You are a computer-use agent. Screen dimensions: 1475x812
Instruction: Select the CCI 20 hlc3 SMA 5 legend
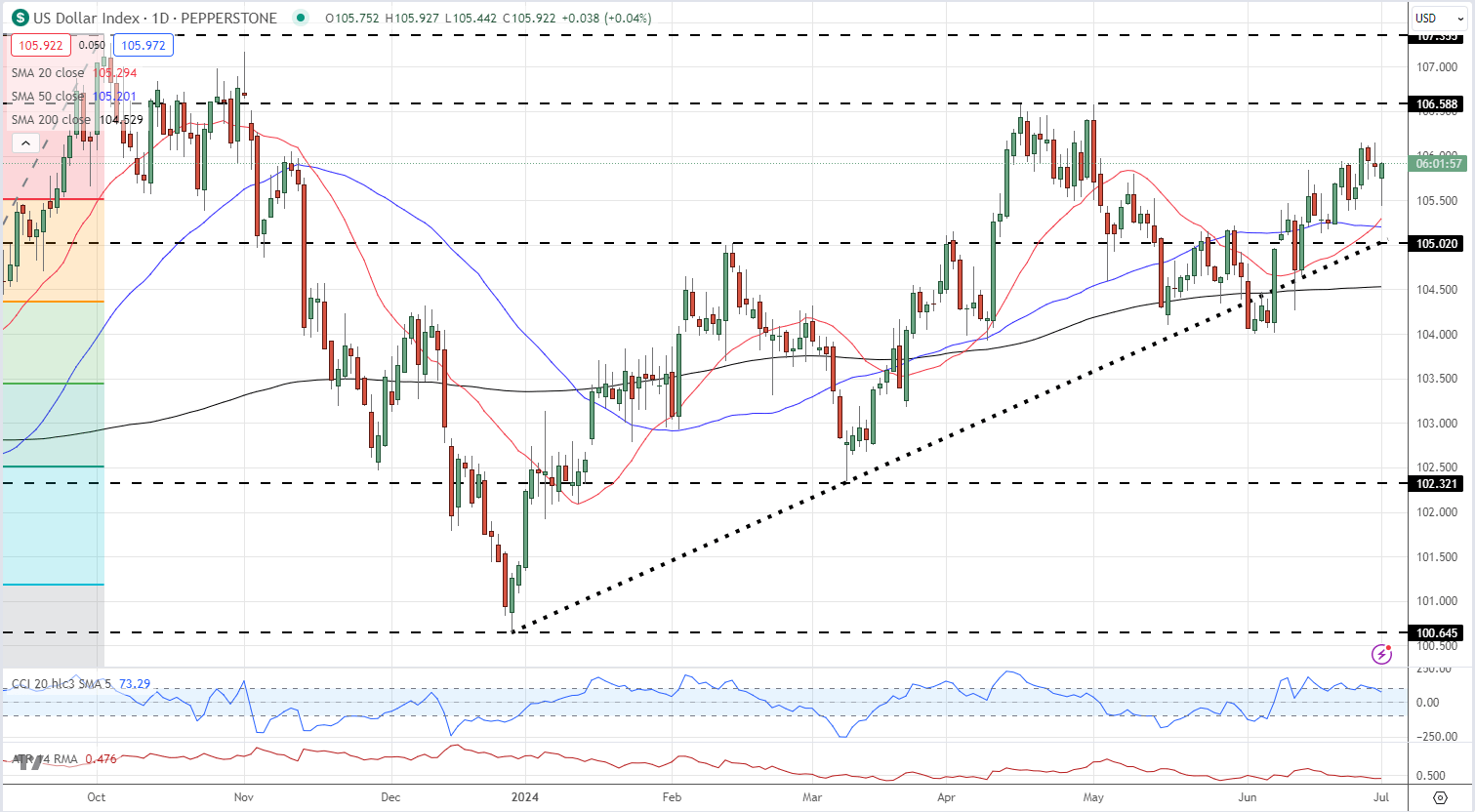click(61, 684)
